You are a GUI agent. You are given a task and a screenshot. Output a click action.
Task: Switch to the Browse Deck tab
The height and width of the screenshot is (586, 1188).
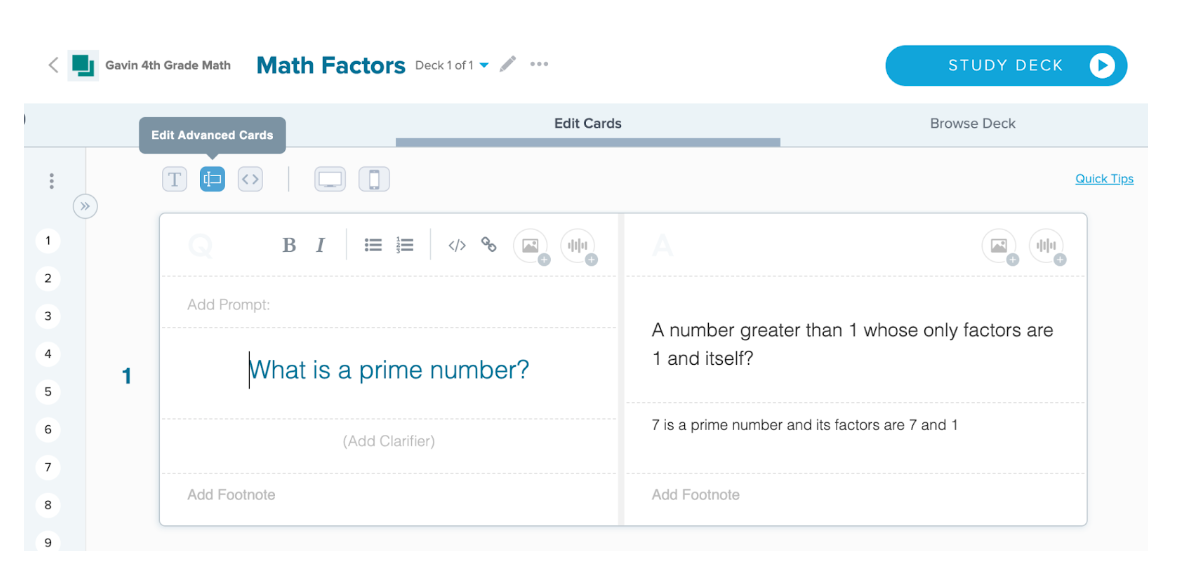tap(972, 124)
